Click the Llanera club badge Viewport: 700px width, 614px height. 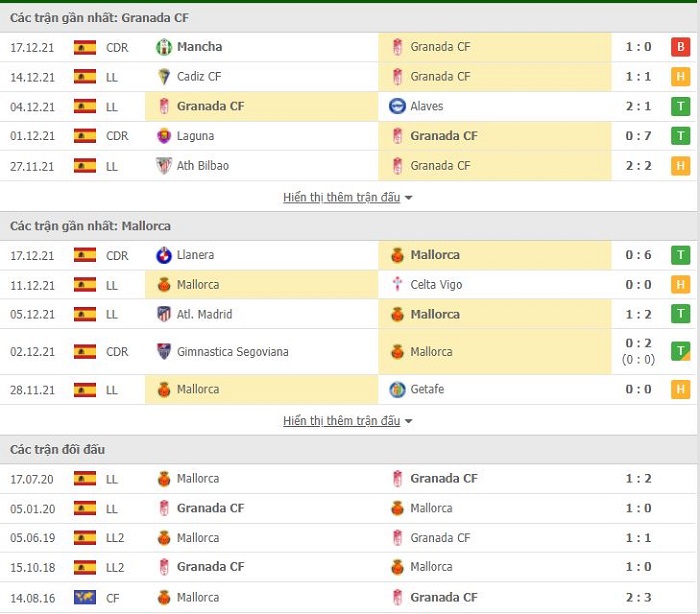tap(164, 255)
